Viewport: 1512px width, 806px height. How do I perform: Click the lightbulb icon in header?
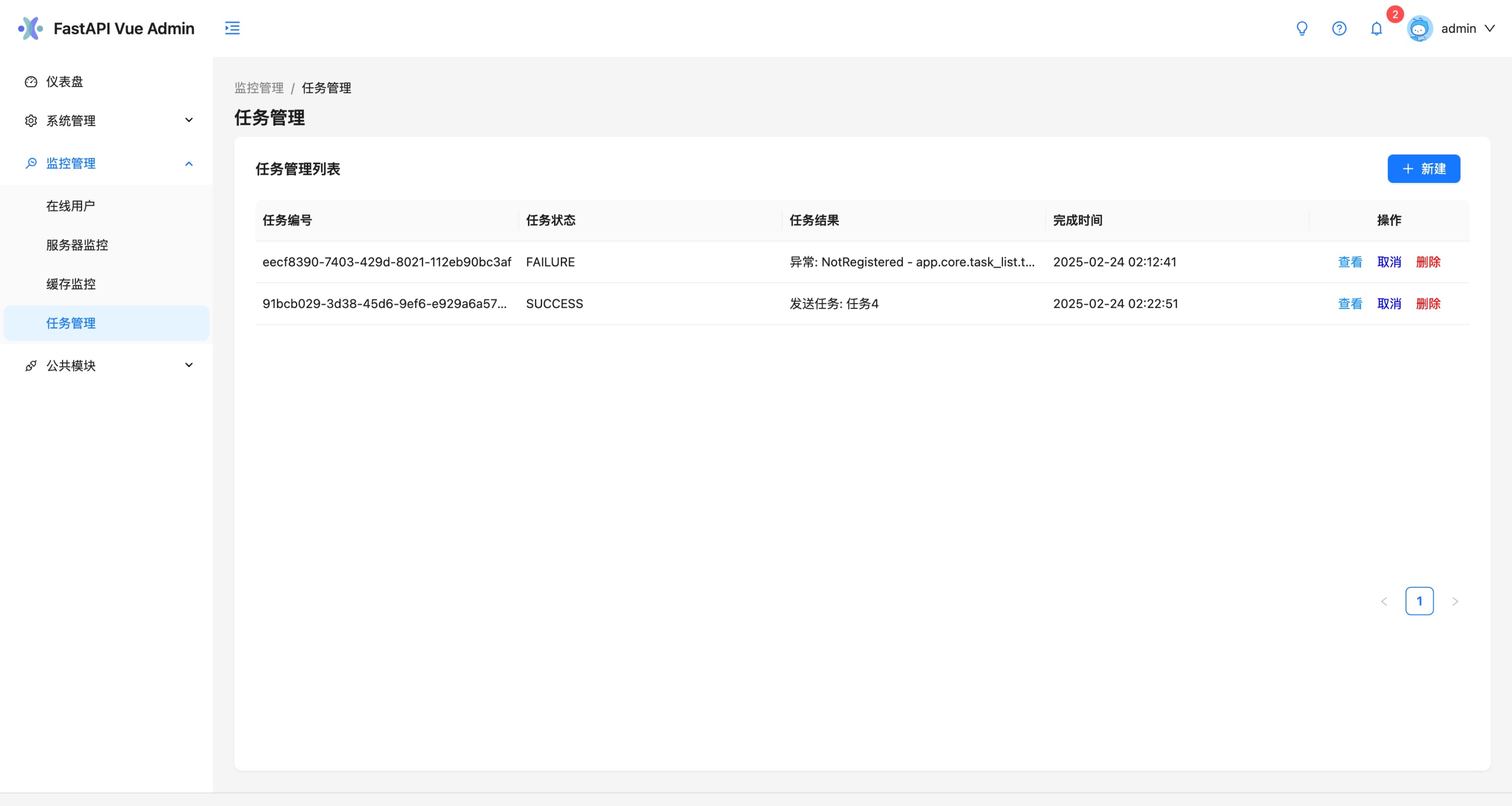coord(1302,28)
